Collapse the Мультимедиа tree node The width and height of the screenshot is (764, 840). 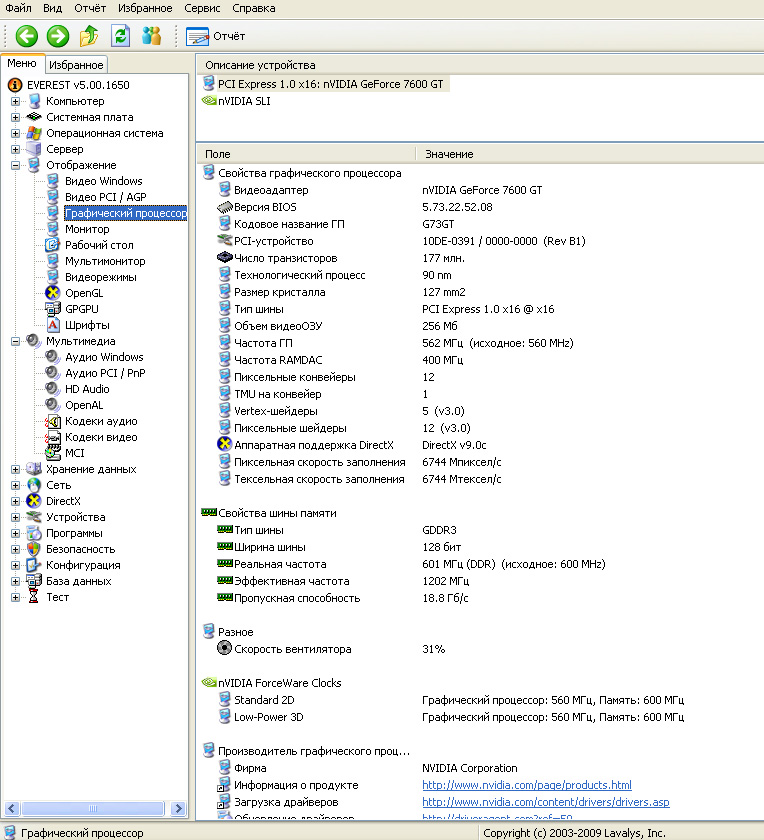tap(16, 341)
